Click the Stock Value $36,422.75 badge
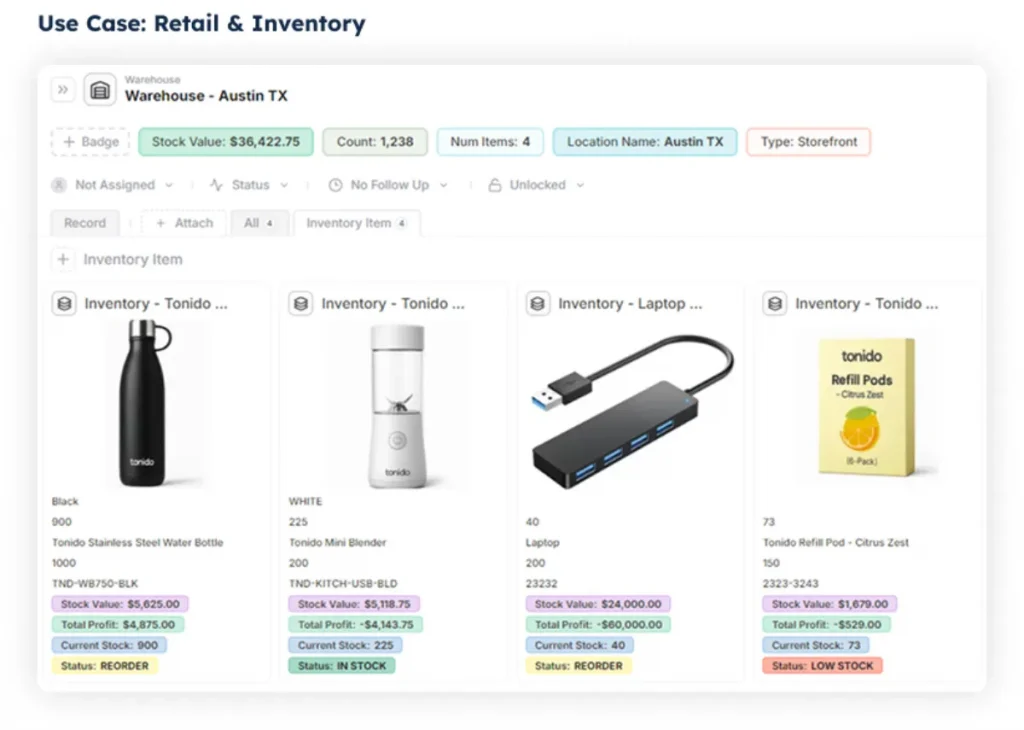This screenshot has width=1024, height=730. pos(226,142)
